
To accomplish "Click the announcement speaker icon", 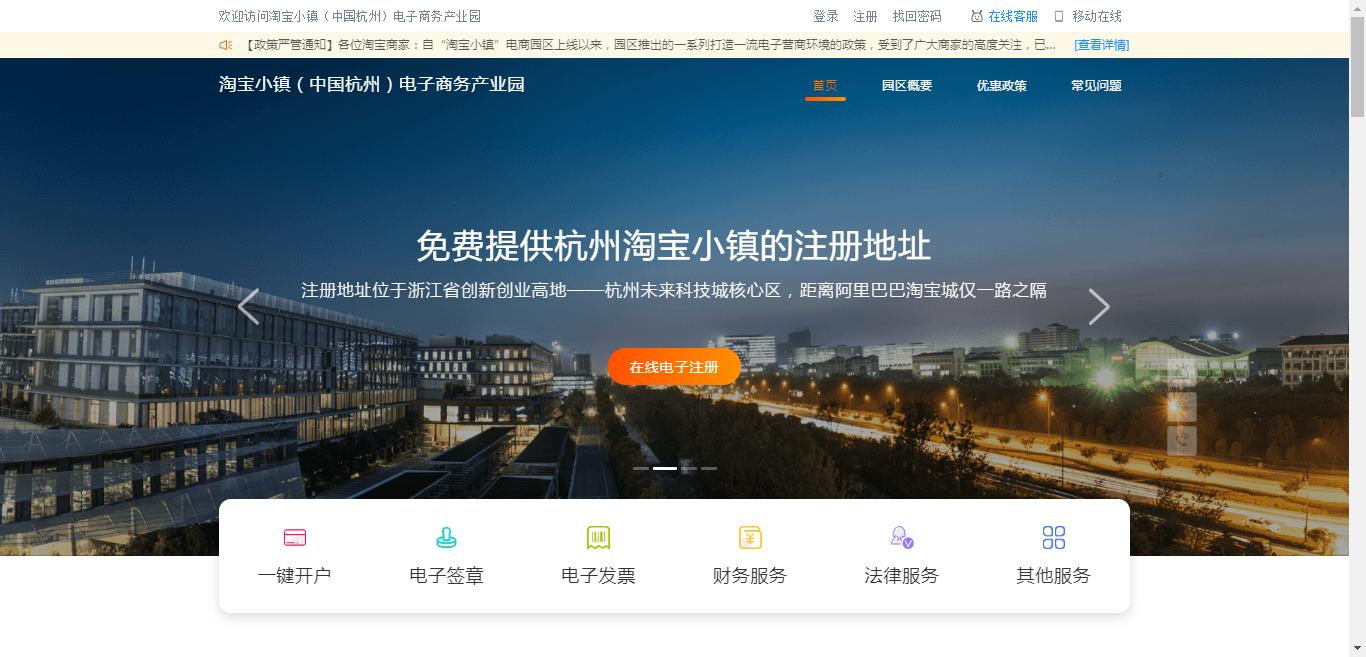I will [224, 44].
